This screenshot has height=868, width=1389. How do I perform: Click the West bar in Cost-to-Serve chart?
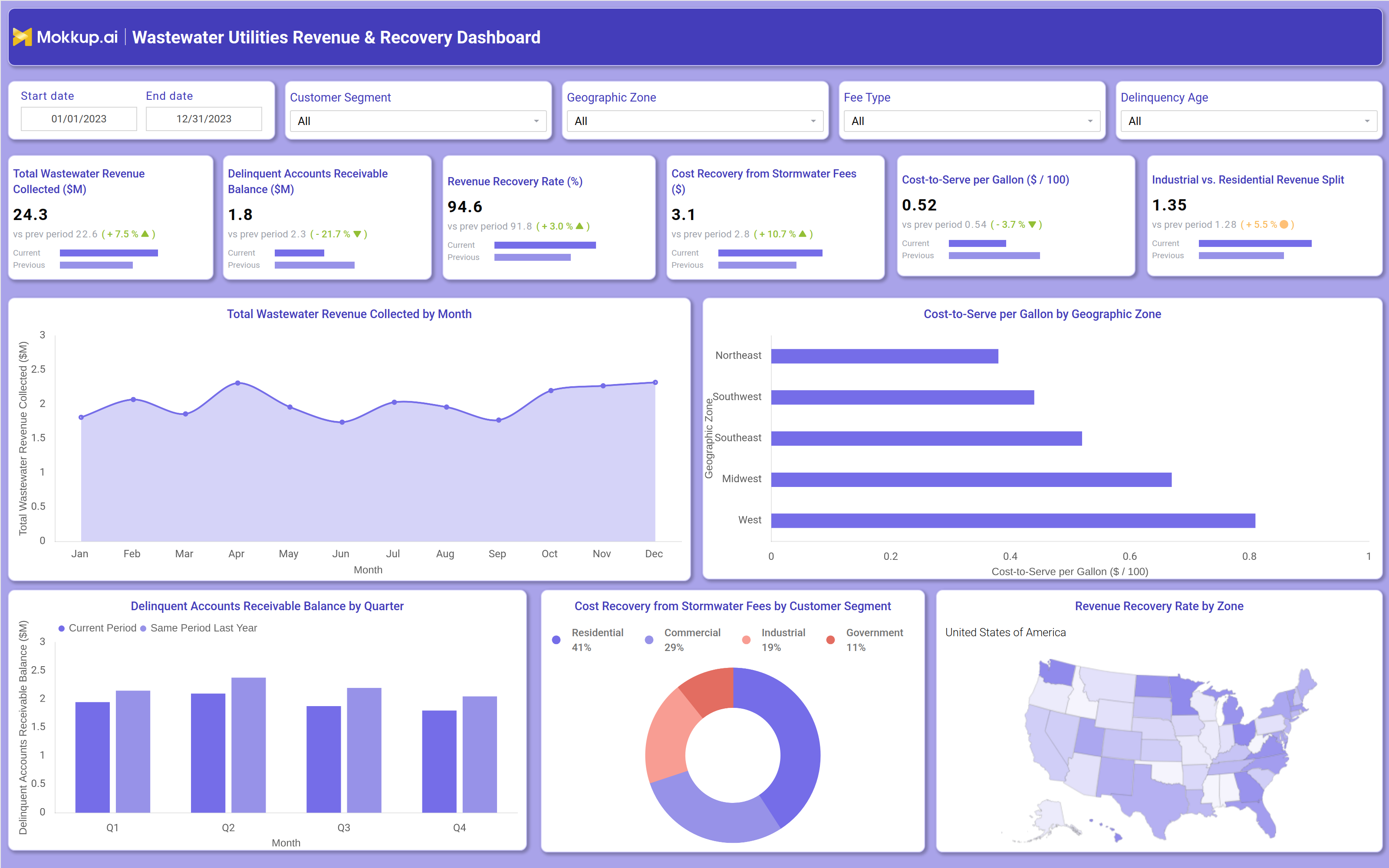[1013, 521]
